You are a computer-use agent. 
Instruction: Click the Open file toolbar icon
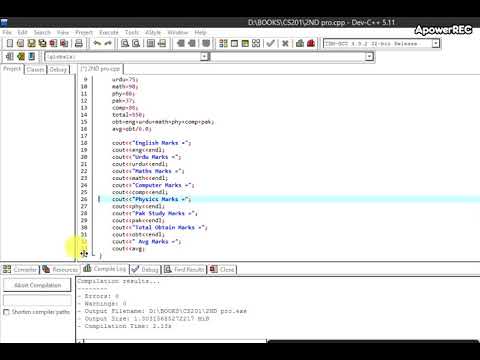[x=21, y=43]
